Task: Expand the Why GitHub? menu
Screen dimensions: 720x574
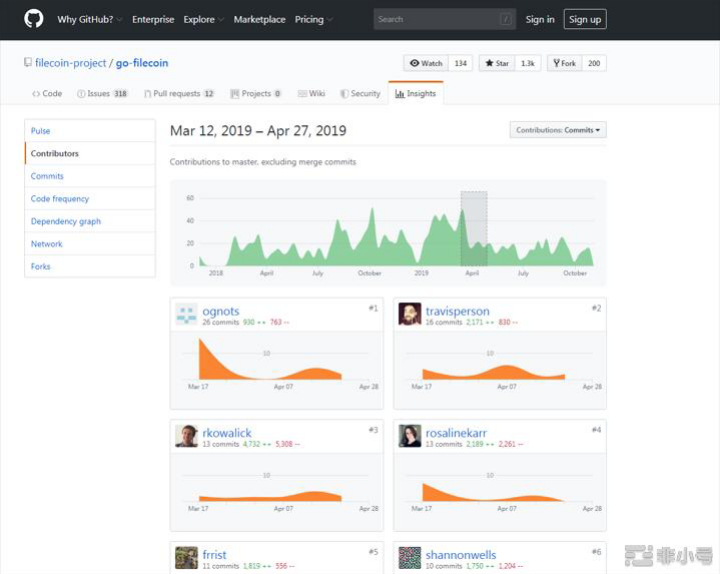Action: (89, 19)
